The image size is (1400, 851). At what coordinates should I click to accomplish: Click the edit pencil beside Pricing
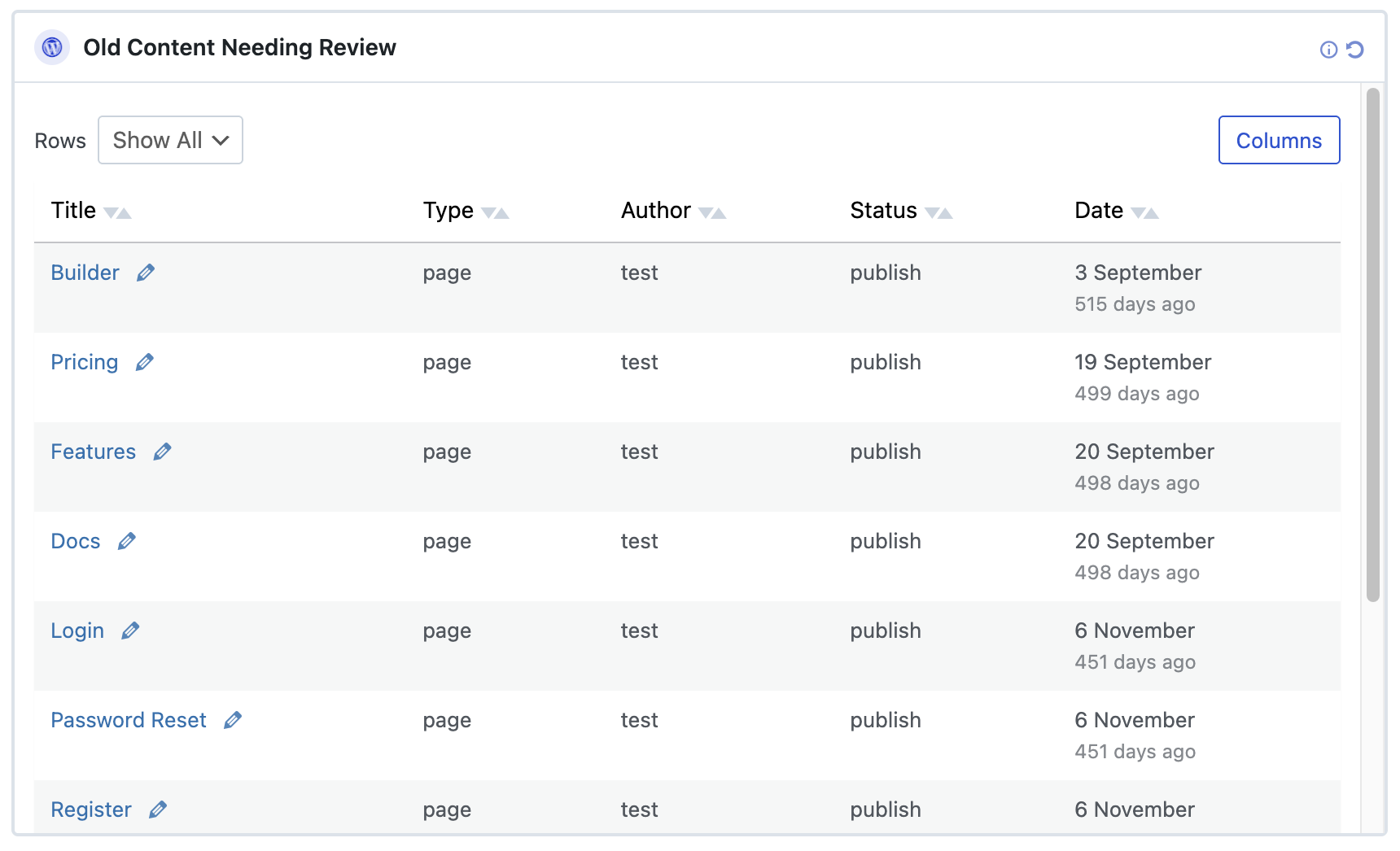pos(145,362)
